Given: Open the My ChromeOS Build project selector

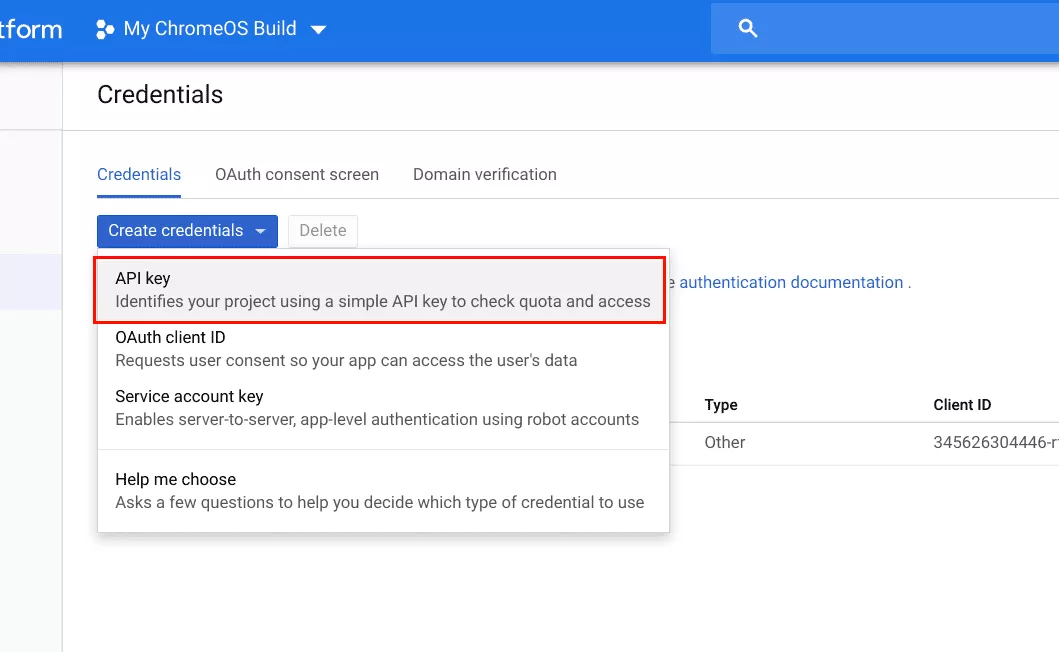Looking at the screenshot, I should 210,29.
